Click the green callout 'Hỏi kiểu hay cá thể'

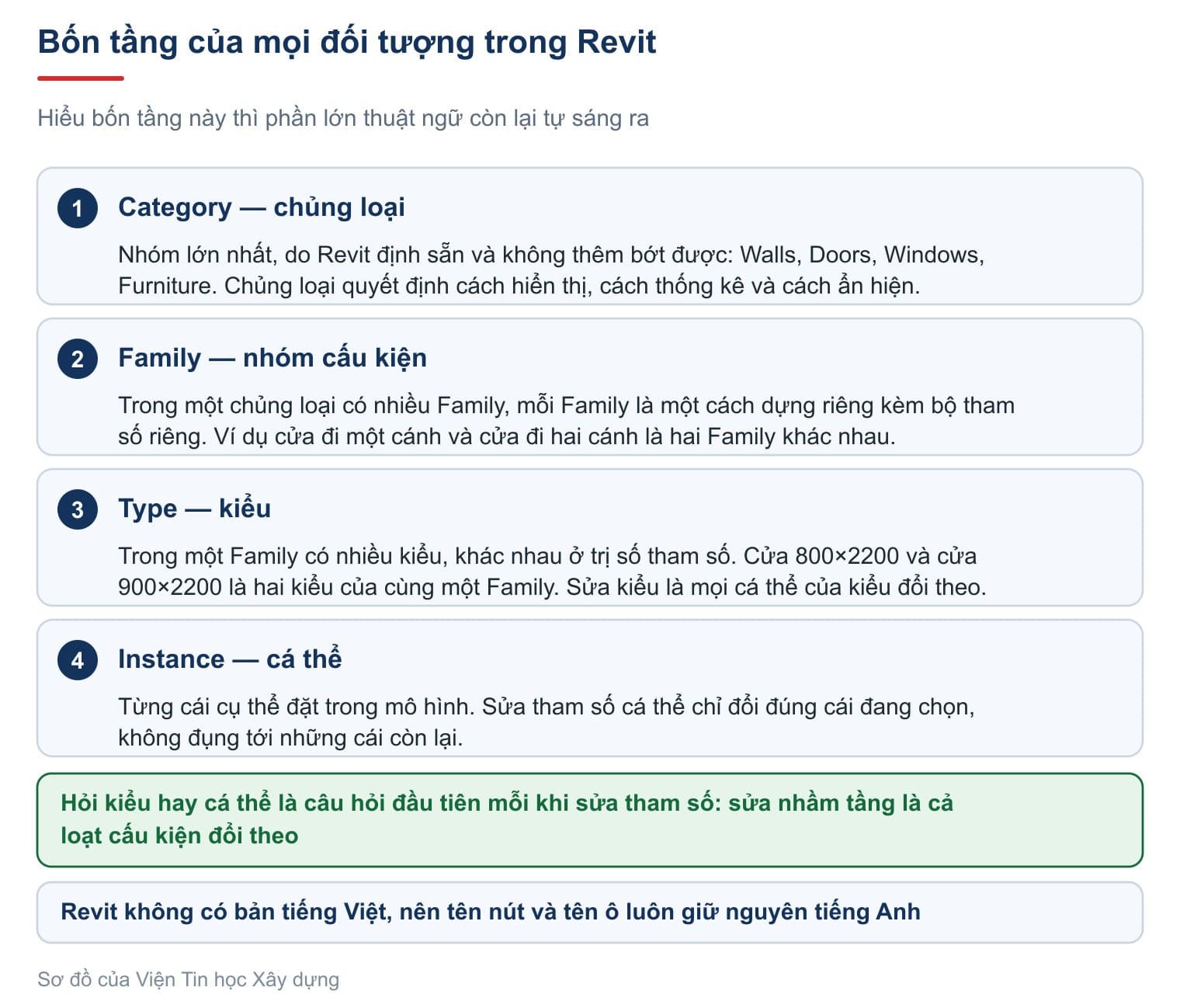point(590,820)
